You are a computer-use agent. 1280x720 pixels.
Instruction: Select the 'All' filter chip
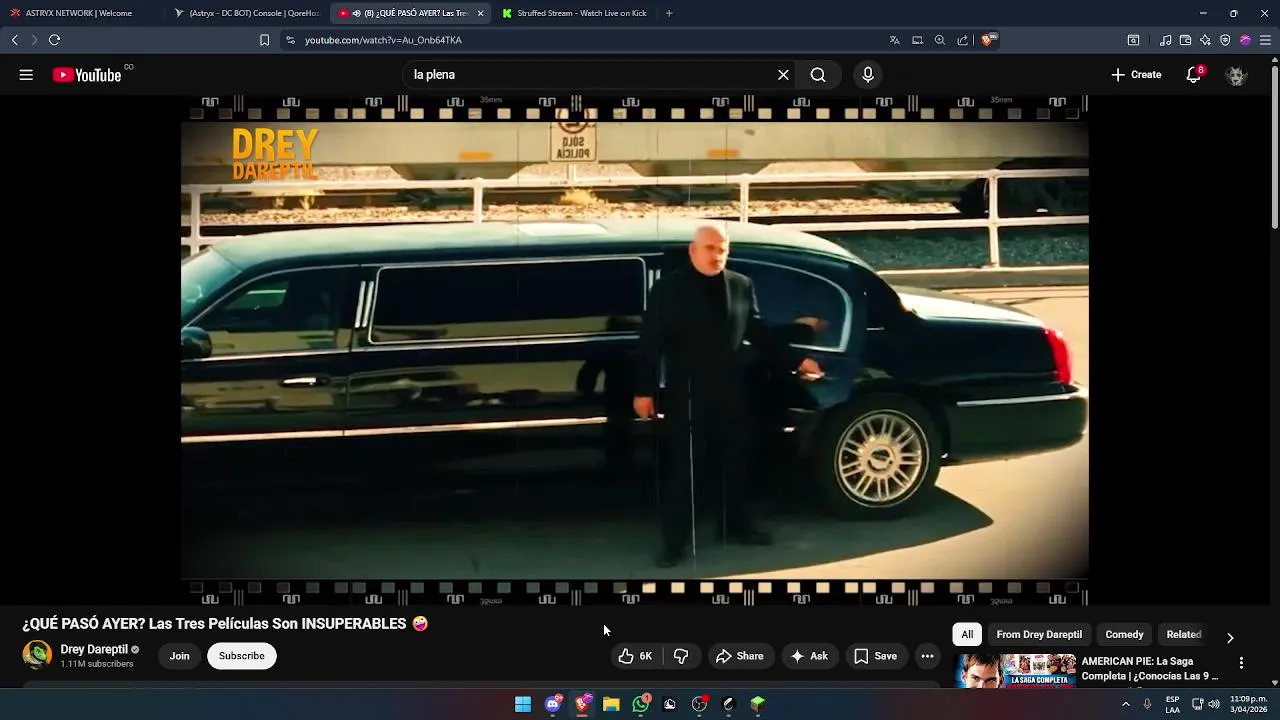click(x=967, y=634)
